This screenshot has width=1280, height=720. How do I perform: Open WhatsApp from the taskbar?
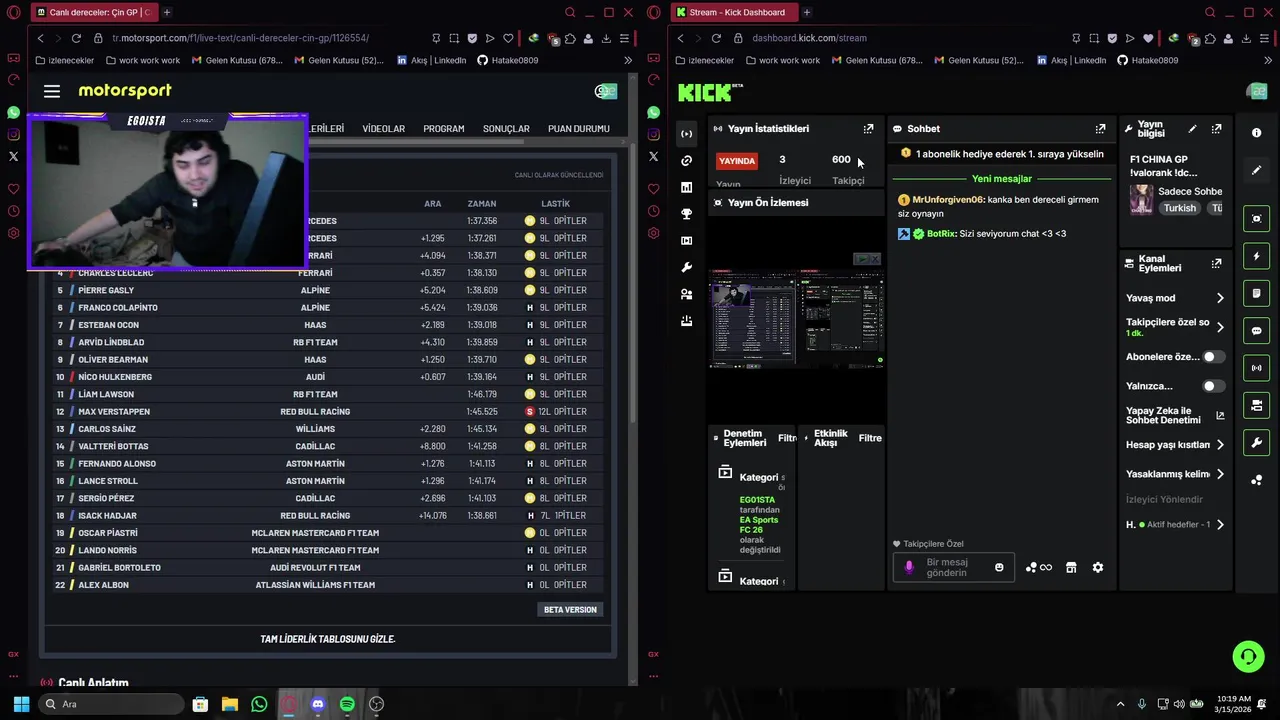259,704
